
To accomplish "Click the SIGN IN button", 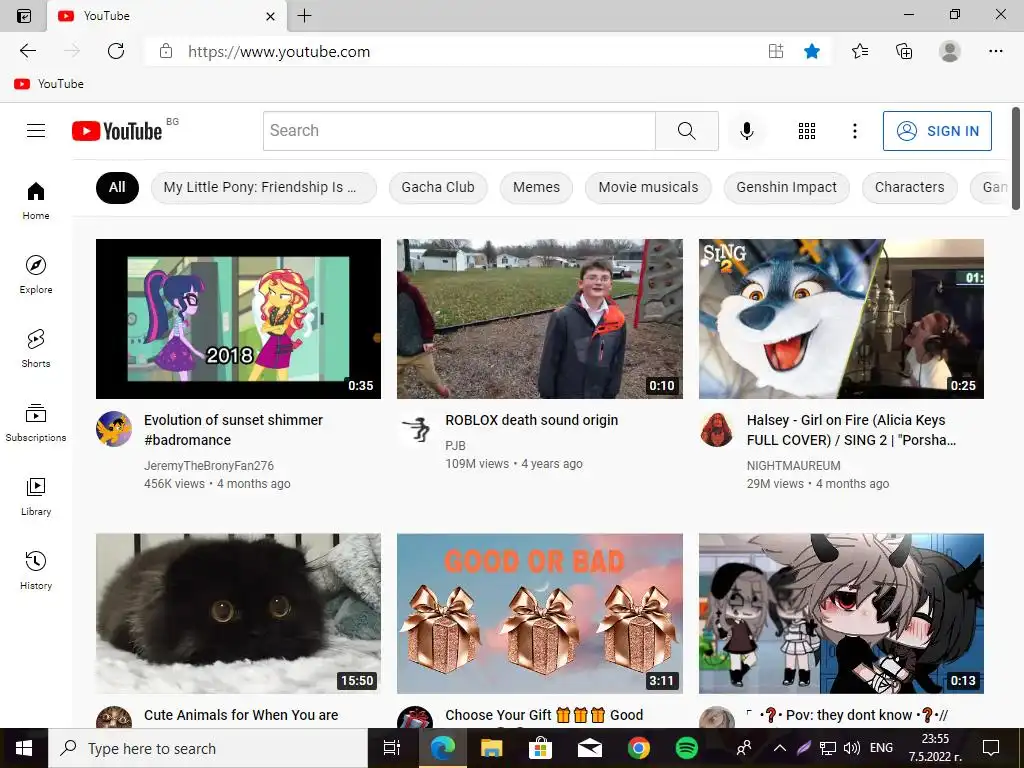I will coord(937,131).
